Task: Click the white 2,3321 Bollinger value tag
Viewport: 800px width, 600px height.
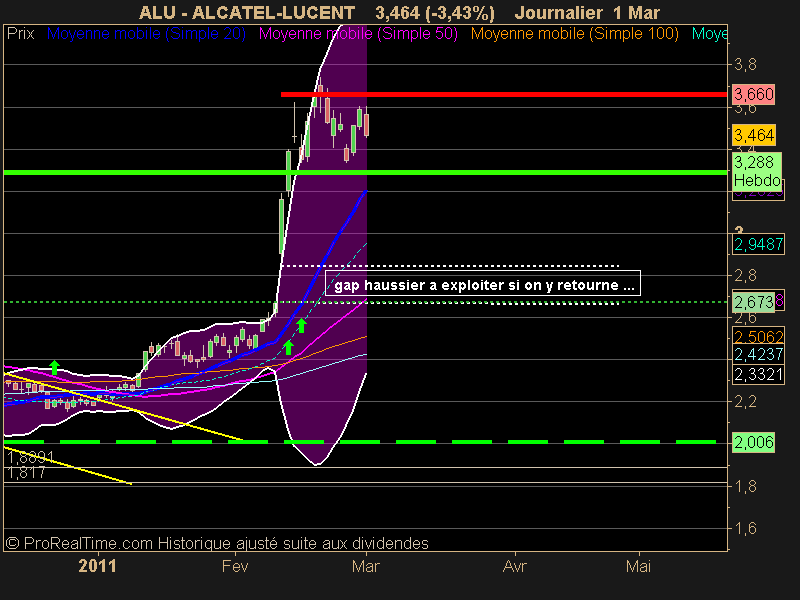Action: point(758,374)
